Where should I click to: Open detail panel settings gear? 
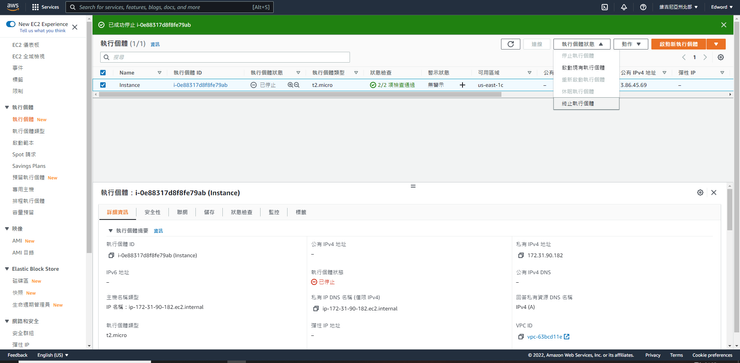tap(700, 193)
